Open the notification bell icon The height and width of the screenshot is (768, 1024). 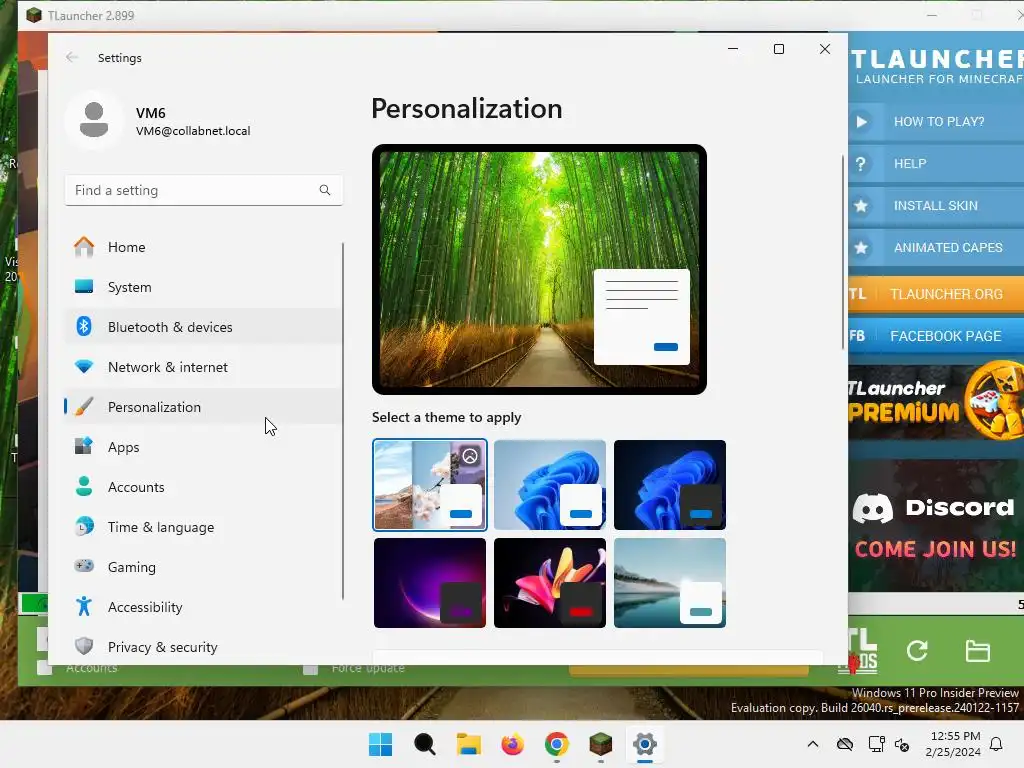(x=997, y=744)
